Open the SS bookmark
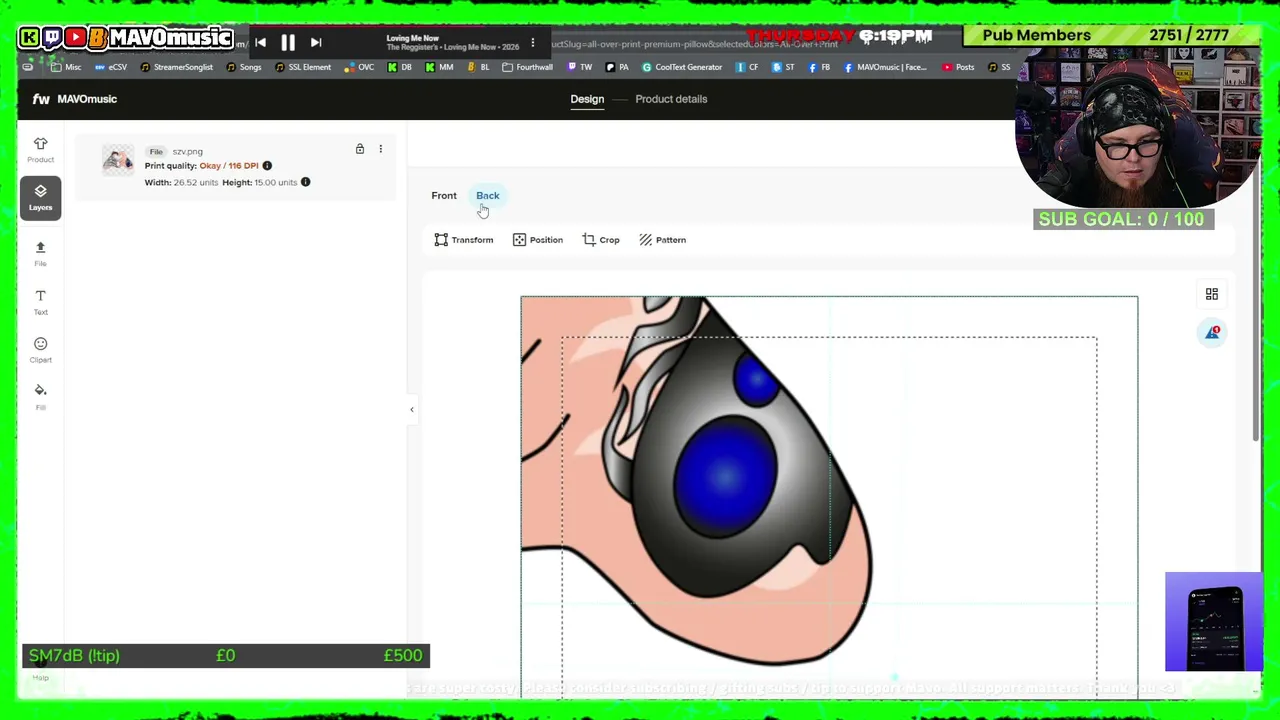The height and width of the screenshot is (720, 1280). (x=998, y=67)
